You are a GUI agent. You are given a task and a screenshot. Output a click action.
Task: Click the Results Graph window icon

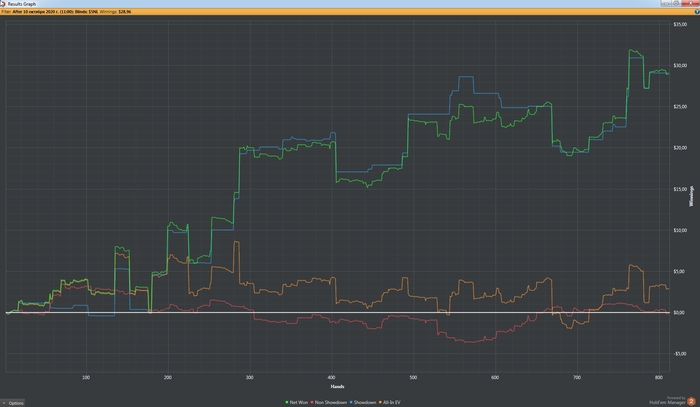pos(3,4)
